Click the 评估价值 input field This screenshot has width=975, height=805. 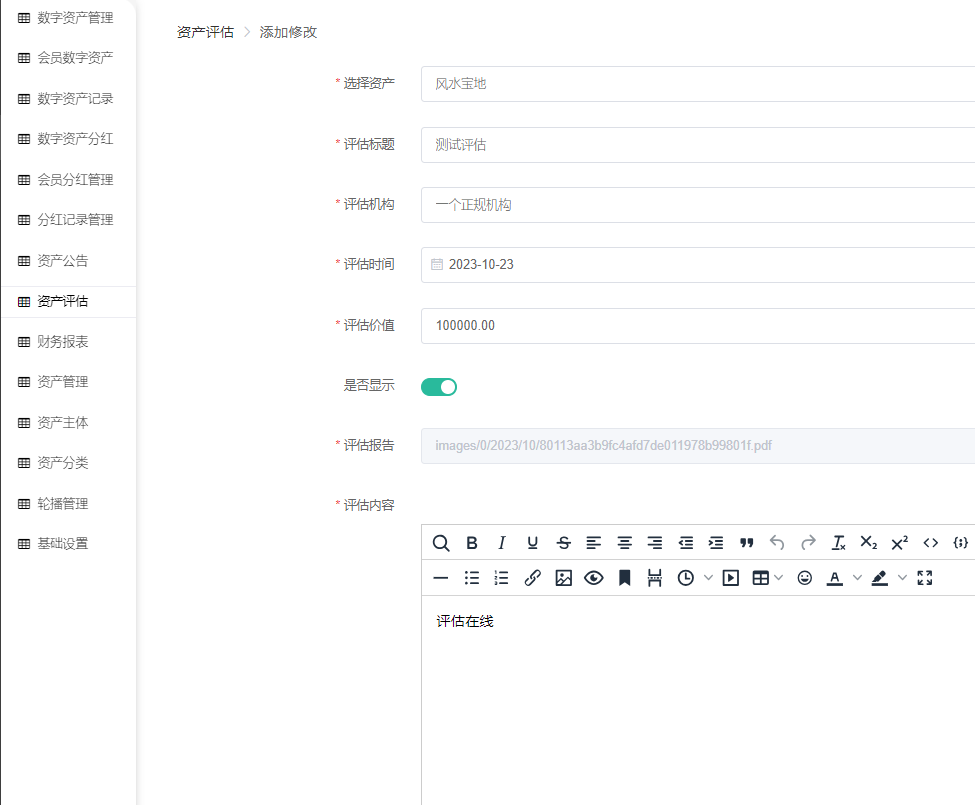coord(698,326)
